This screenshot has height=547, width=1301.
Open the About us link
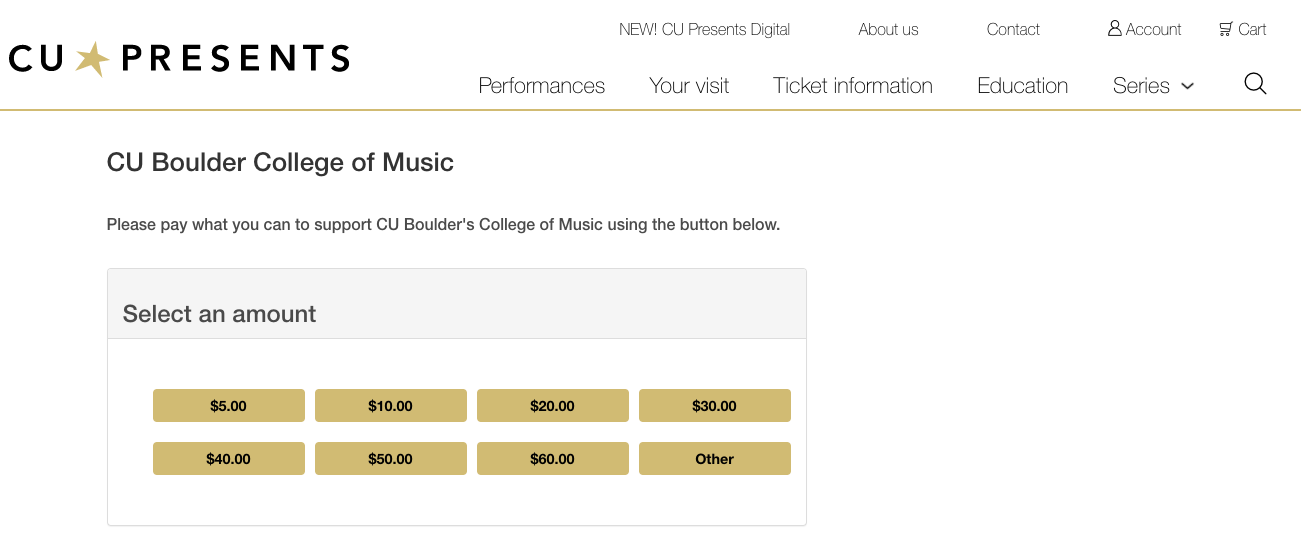888,29
